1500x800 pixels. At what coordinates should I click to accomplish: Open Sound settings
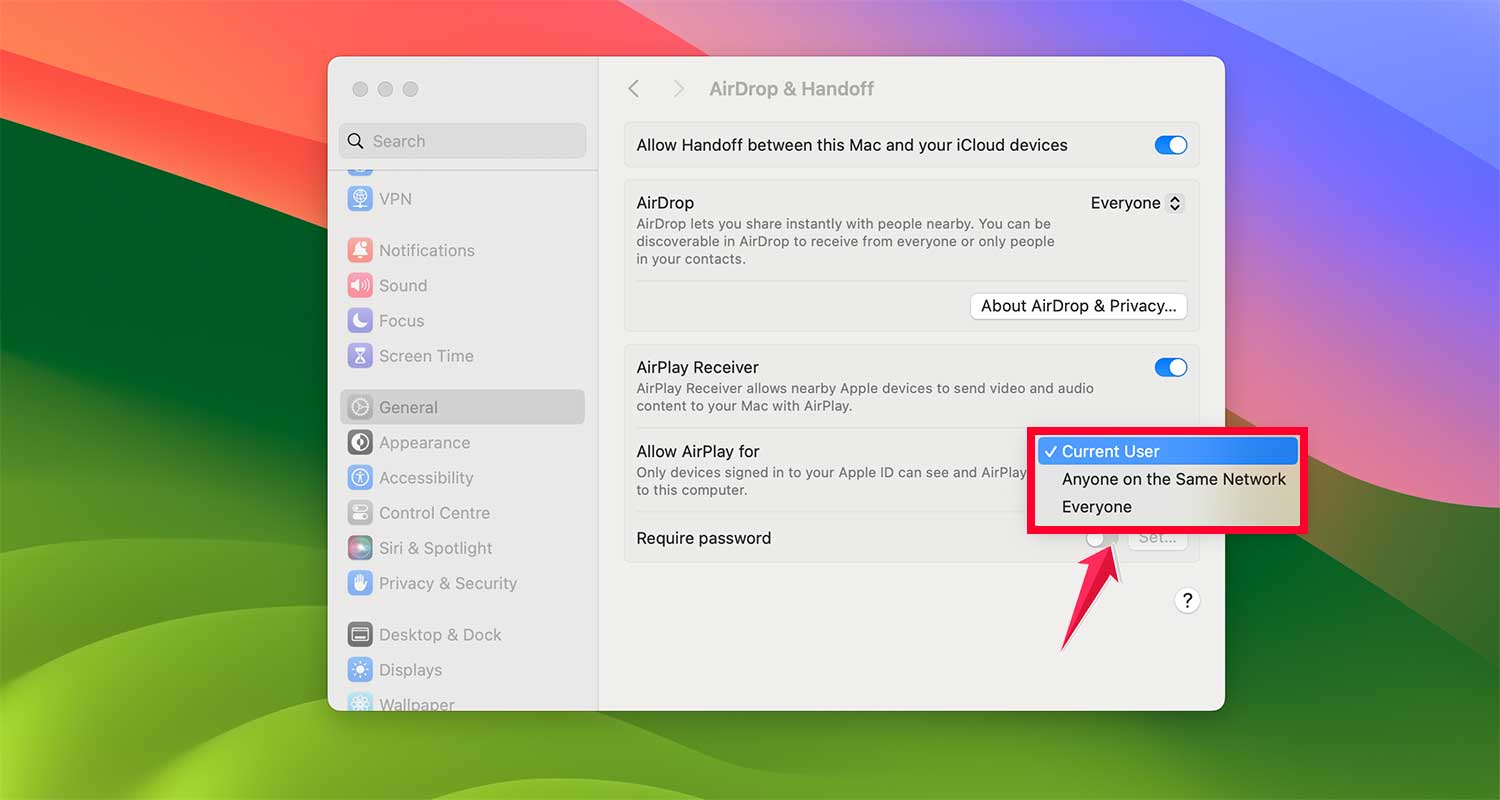[403, 285]
